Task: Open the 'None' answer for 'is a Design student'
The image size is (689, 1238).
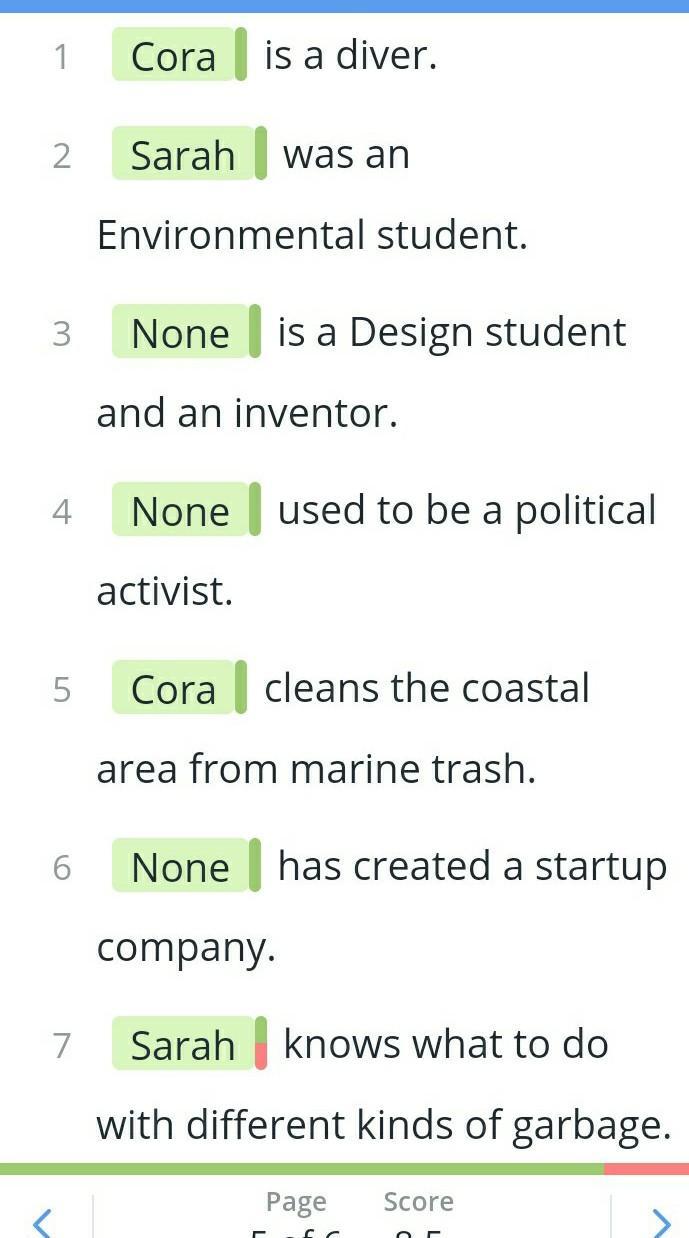Action: pyautogui.click(x=180, y=332)
